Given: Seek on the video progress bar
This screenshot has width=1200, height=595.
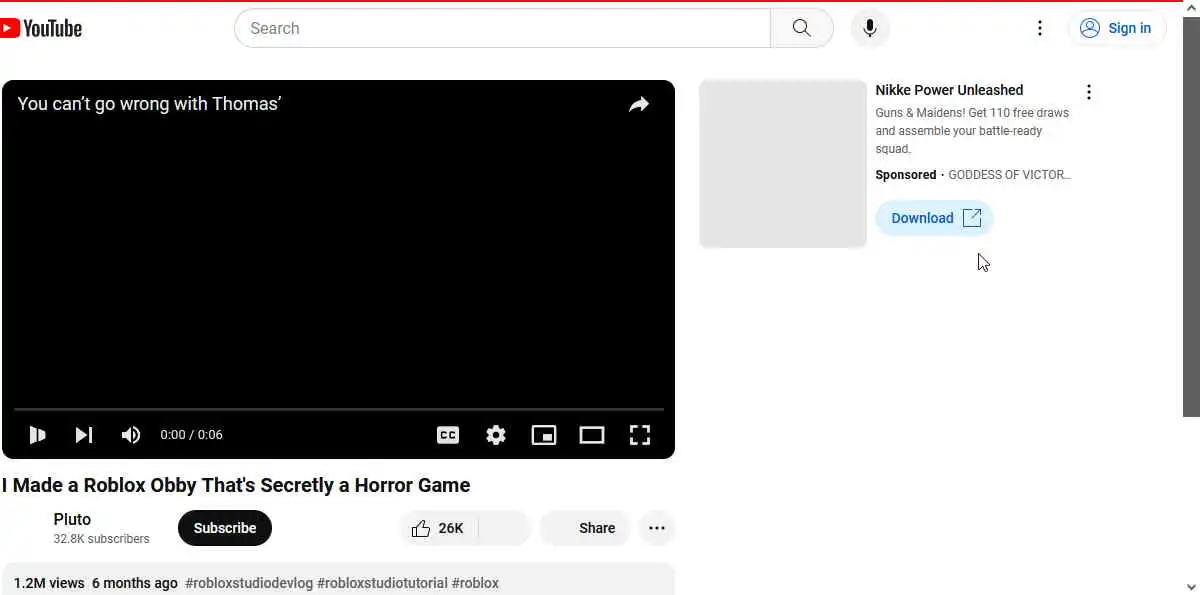Looking at the screenshot, I should 338,409.
